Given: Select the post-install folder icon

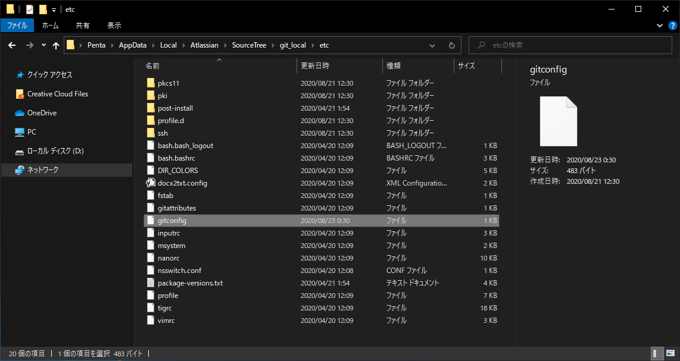Looking at the screenshot, I should click(x=150, y=108).
